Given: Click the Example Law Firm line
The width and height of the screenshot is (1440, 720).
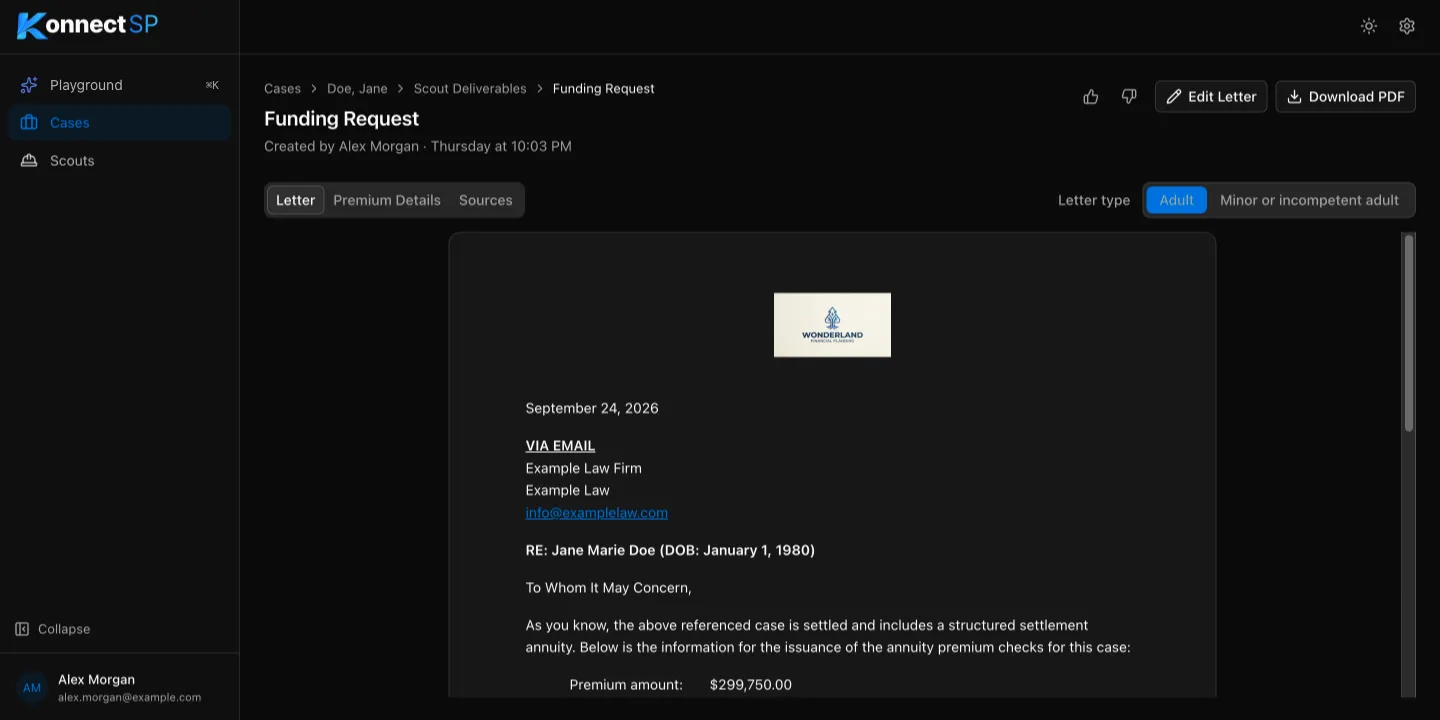Looking at the screenshot, I should 584,468.
